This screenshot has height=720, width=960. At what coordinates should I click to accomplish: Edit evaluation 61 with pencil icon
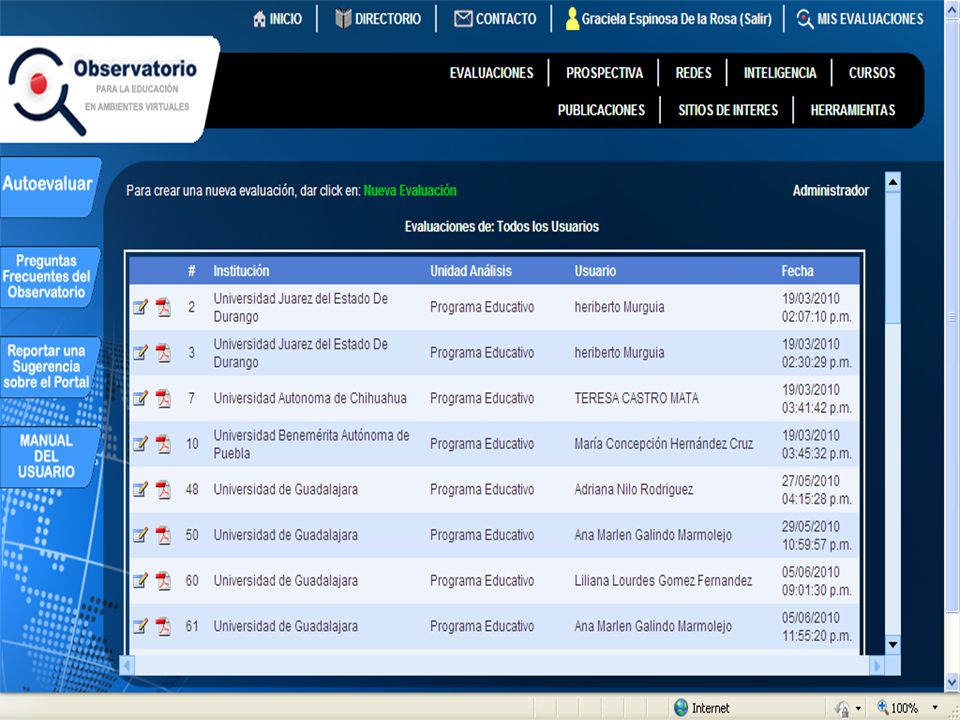(x=140, y=626)
